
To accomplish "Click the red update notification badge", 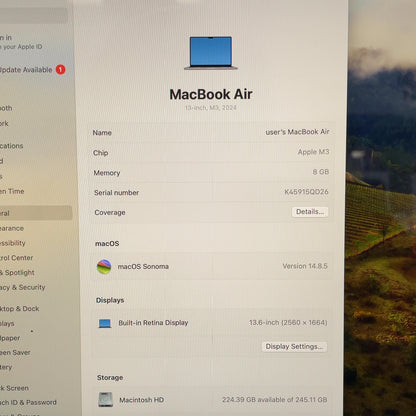I will click(x=60, y=69).
